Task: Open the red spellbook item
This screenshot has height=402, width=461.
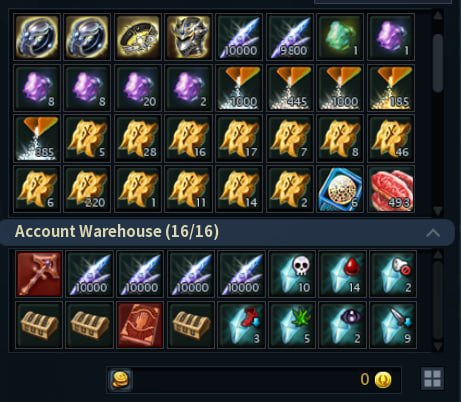Action: tap(140, 325)
